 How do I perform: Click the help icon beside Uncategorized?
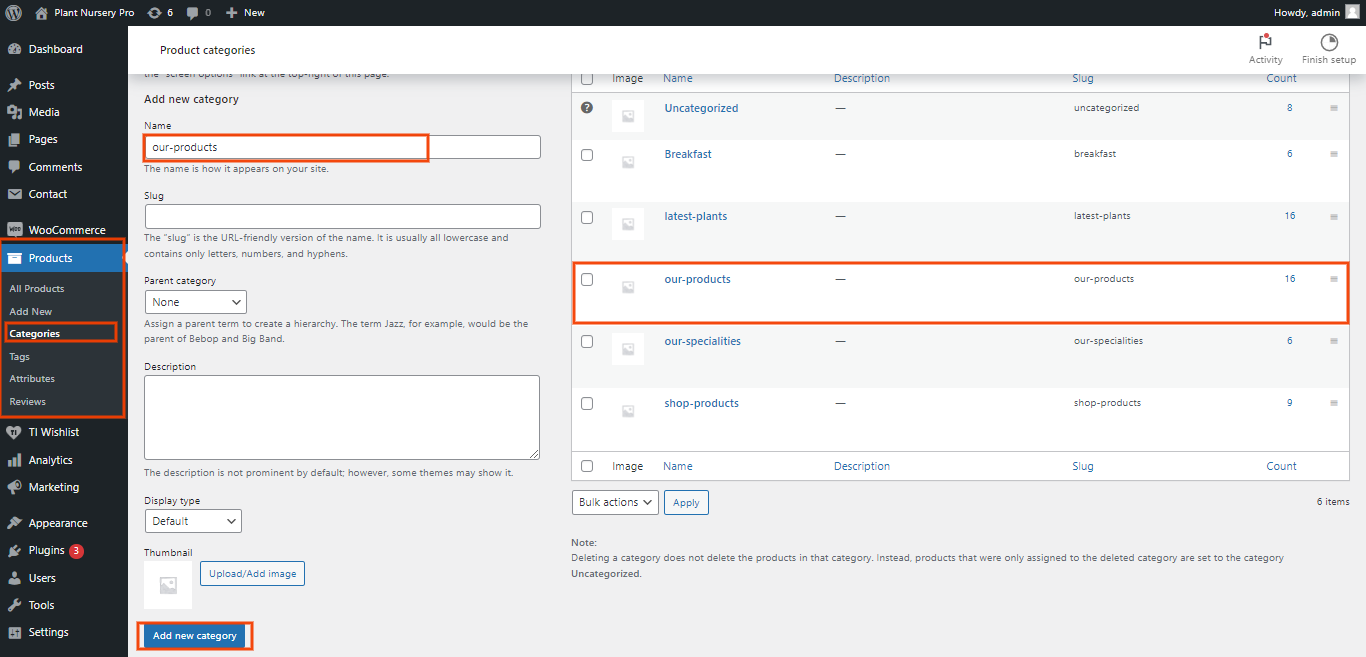[587, 108]
